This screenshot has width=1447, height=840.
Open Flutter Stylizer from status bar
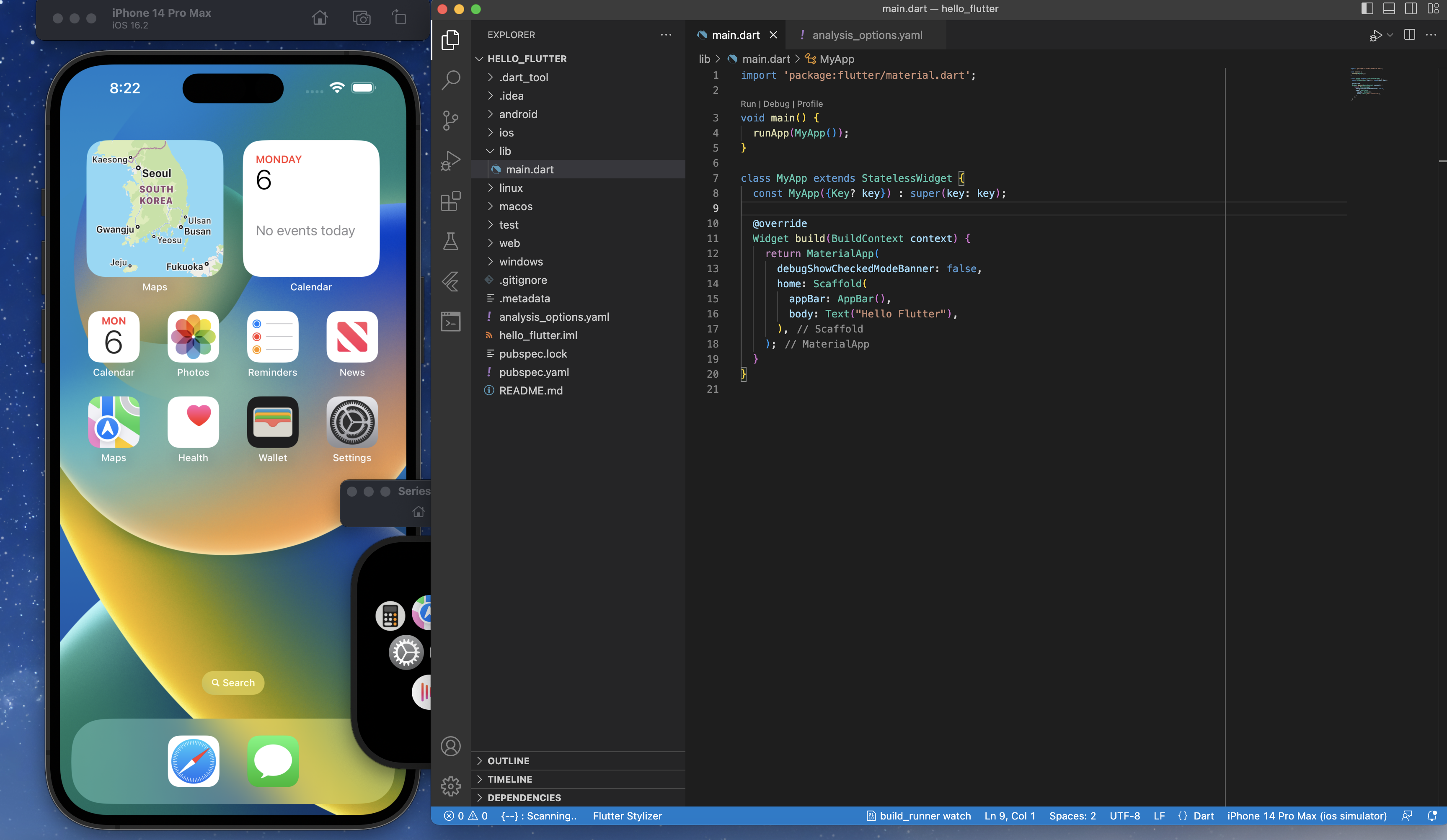(x=628, y=815)
